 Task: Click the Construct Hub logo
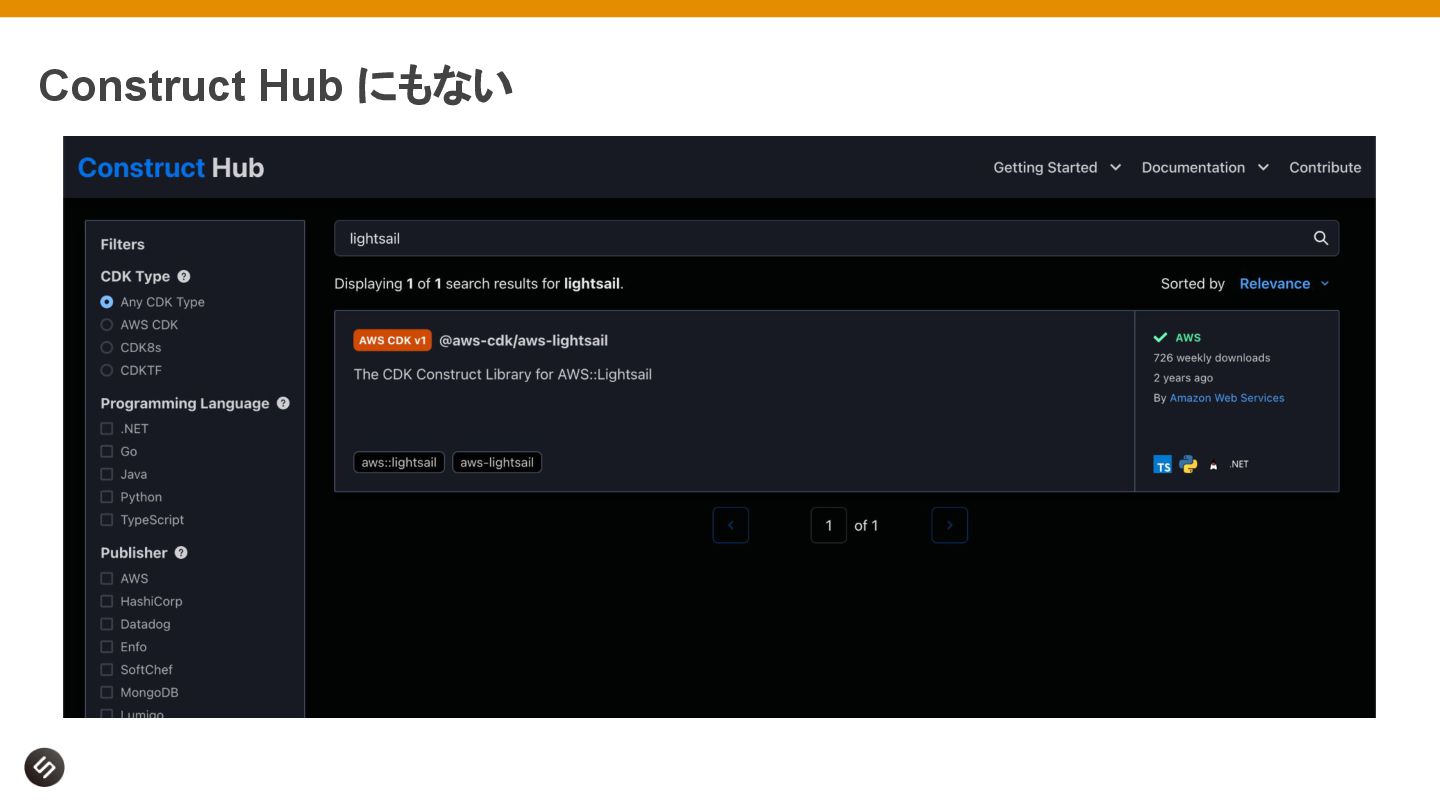pyautogui.click(x=171, y=167)
